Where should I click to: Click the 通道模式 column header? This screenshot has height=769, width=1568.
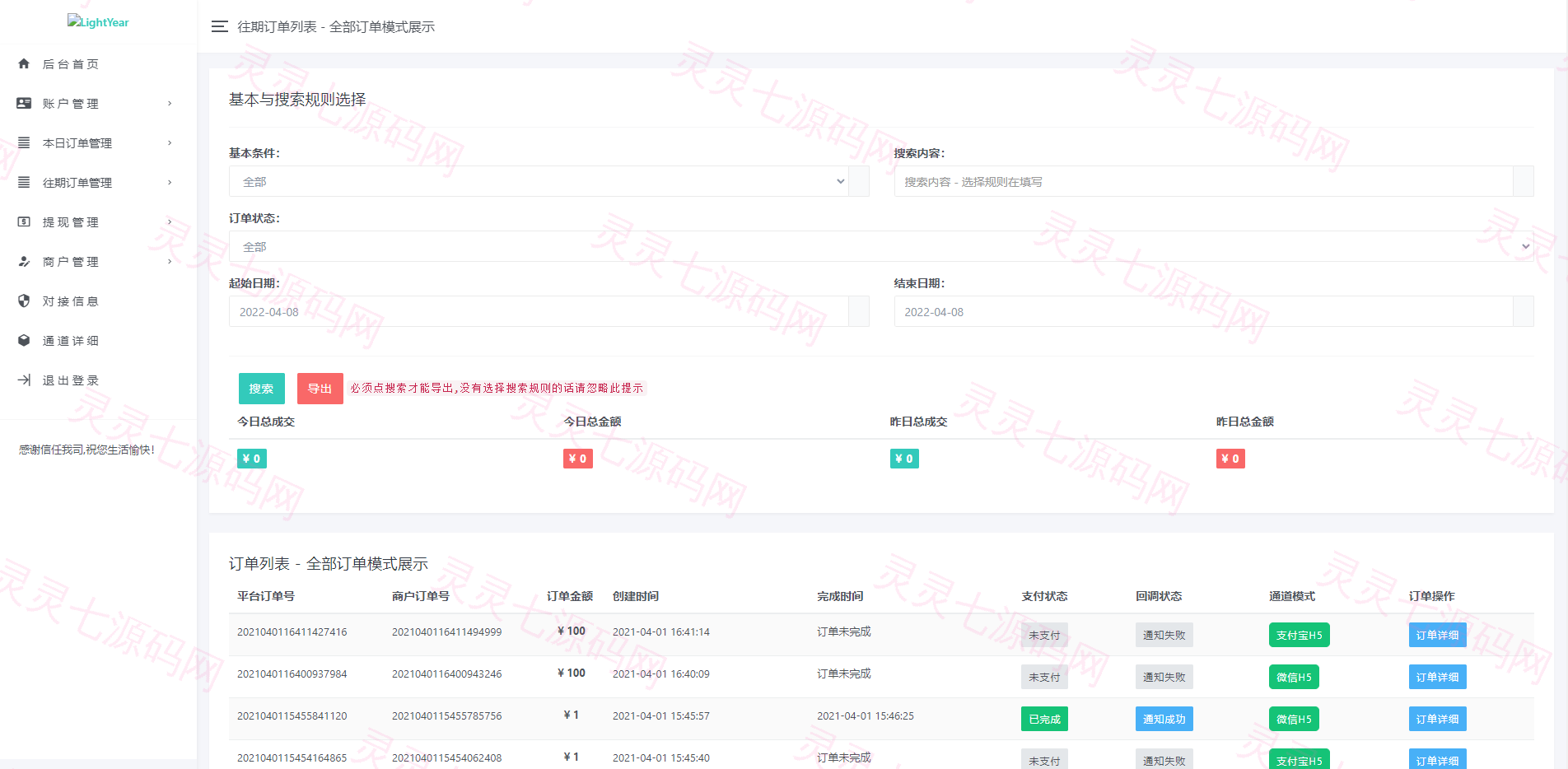point(1292,596)
